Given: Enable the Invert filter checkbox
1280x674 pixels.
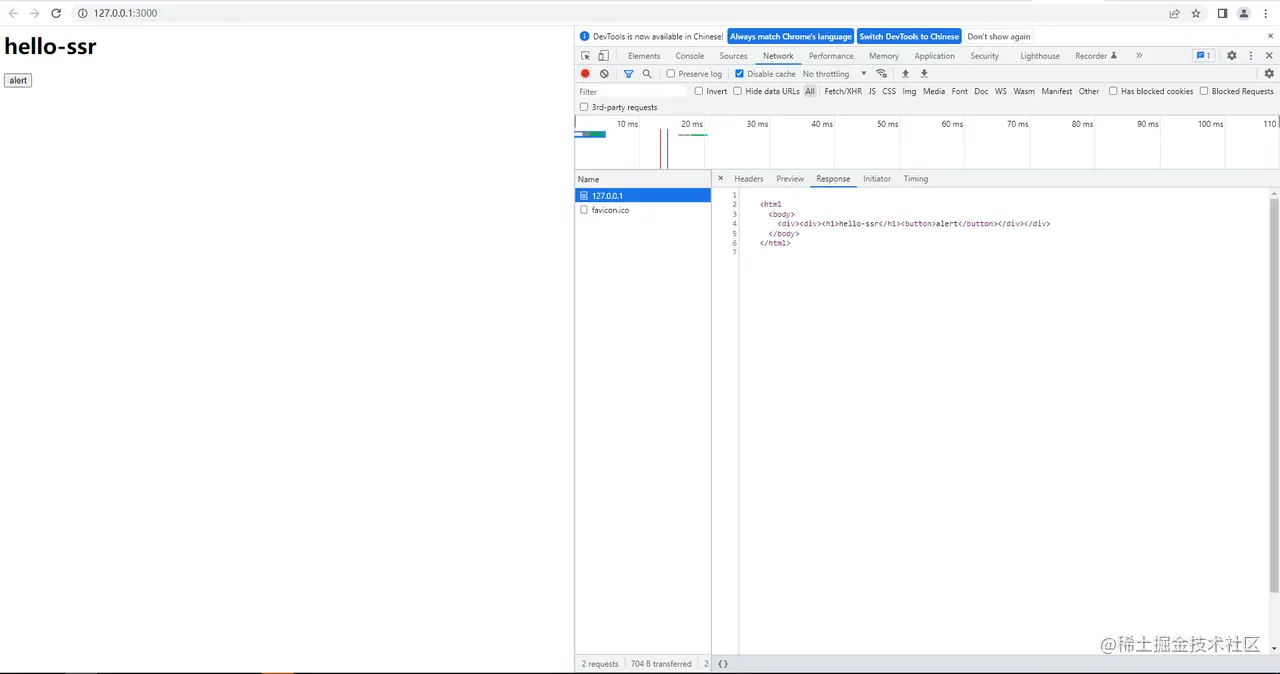Looking at the screenshot, I should [x=699, y=91].
